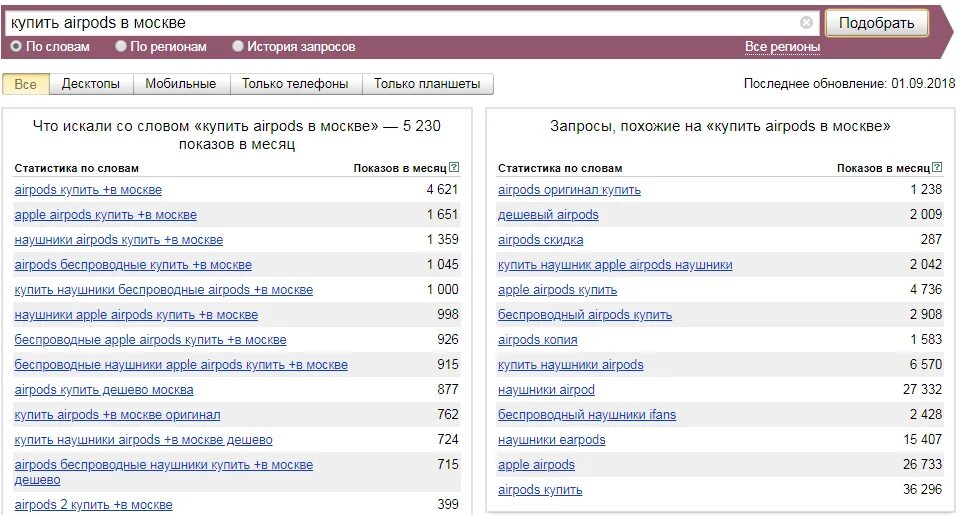This screenshot has height=515, width=960.
Task: Switch to the 'Только планшеты' tab
Action: tap(427, 84)
